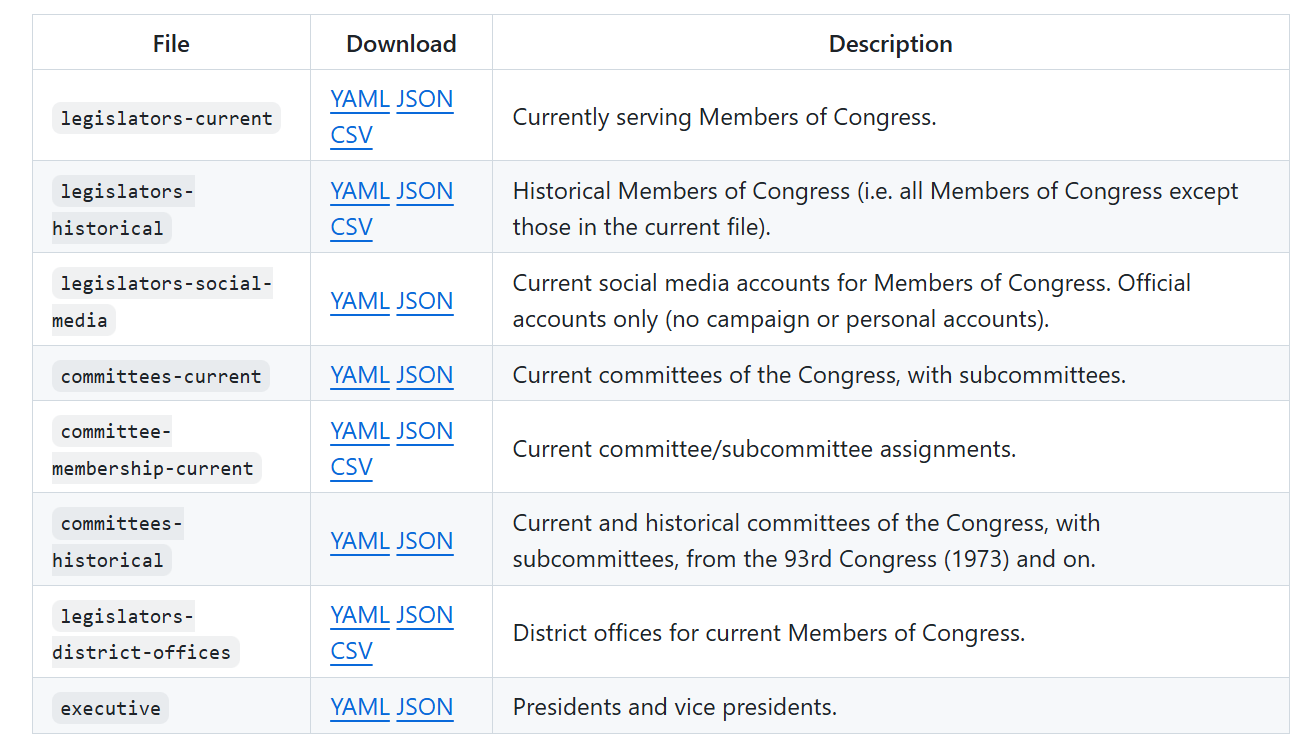Screen dimensions: 1299x750
Task: Download committees-current JSON file
Action: coord(424,375)
